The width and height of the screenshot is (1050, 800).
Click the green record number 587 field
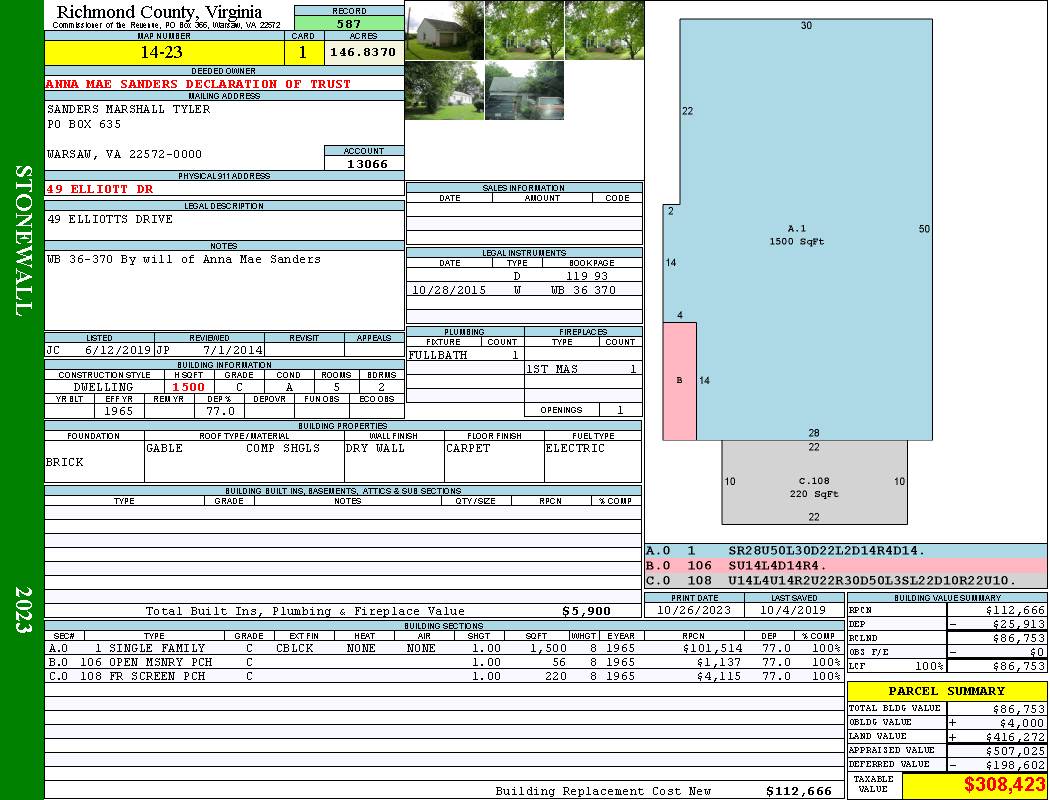[x=349, y=24]
